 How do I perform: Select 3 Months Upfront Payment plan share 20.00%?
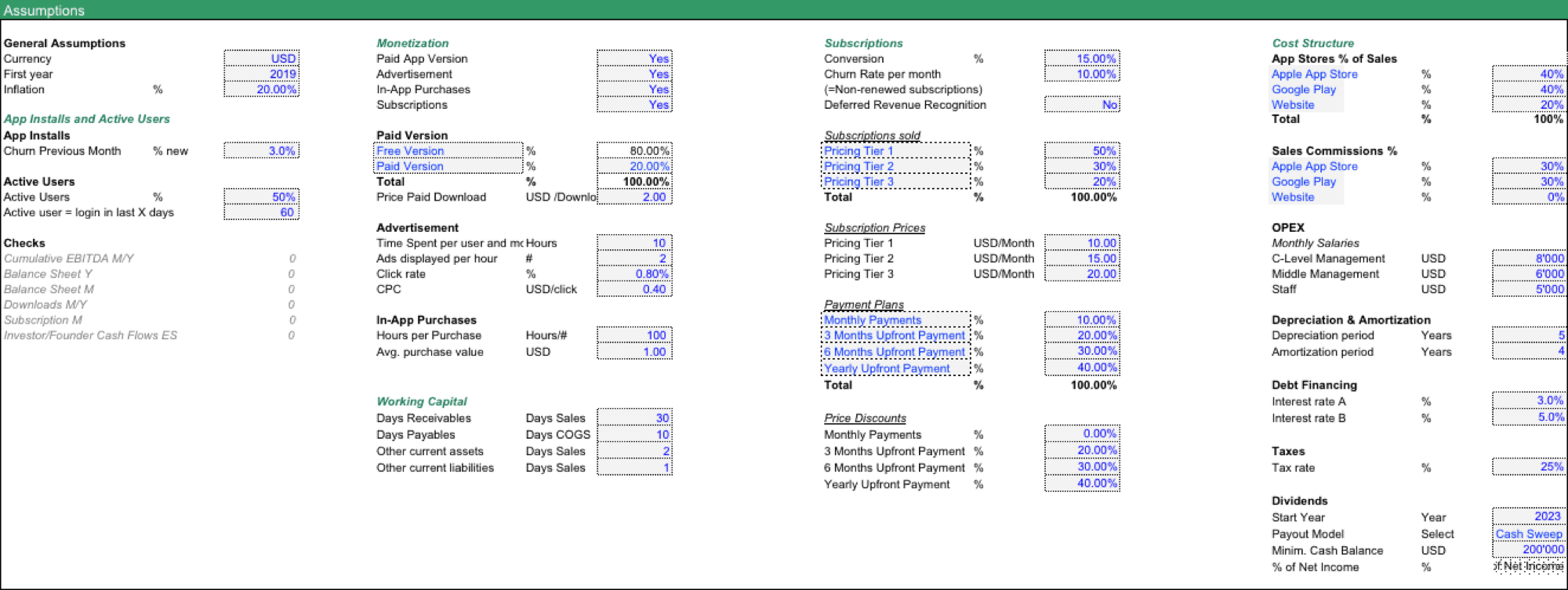coord(1082,335)
